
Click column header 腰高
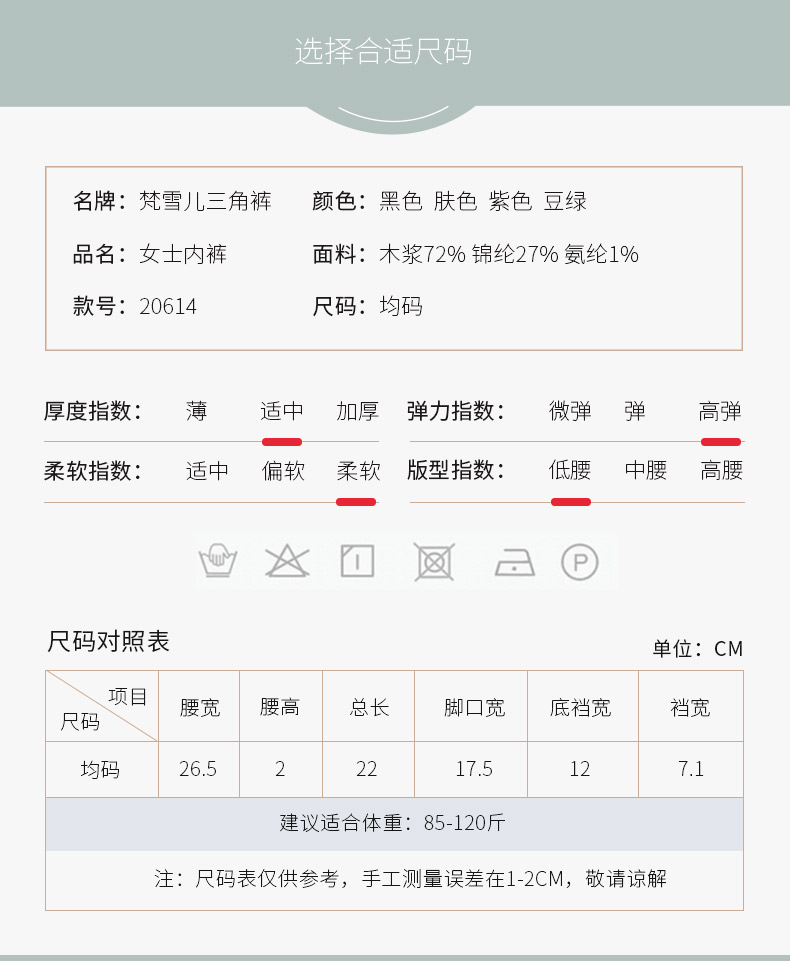click(x=280, y=707)
